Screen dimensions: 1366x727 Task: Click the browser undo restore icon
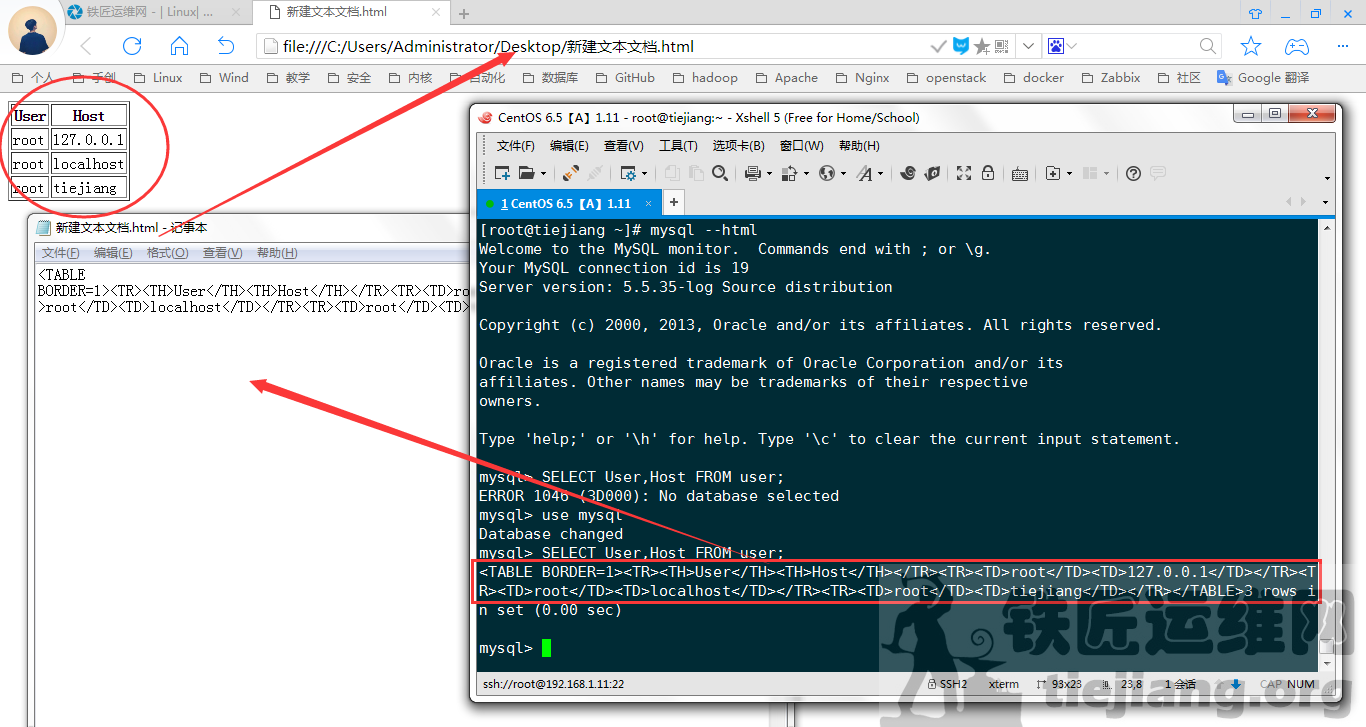226,46
